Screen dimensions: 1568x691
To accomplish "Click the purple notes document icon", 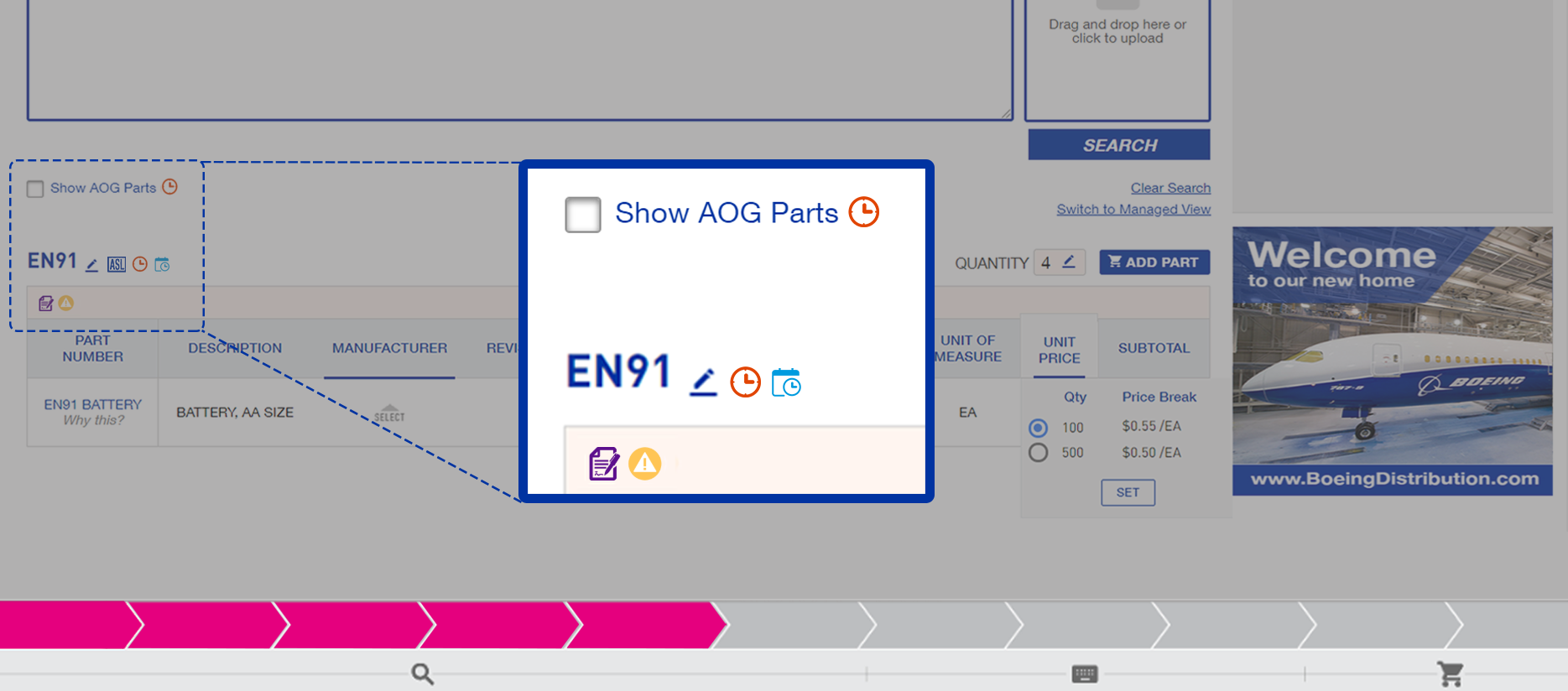I will [604, 464].
